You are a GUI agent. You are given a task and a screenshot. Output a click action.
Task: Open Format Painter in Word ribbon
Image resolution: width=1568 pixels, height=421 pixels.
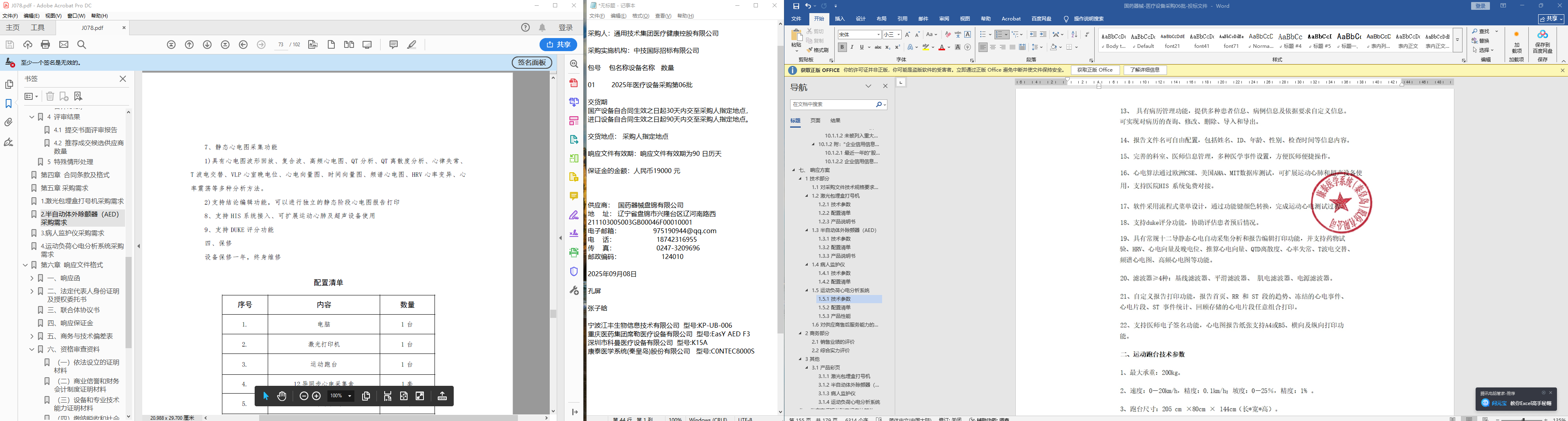818,51
